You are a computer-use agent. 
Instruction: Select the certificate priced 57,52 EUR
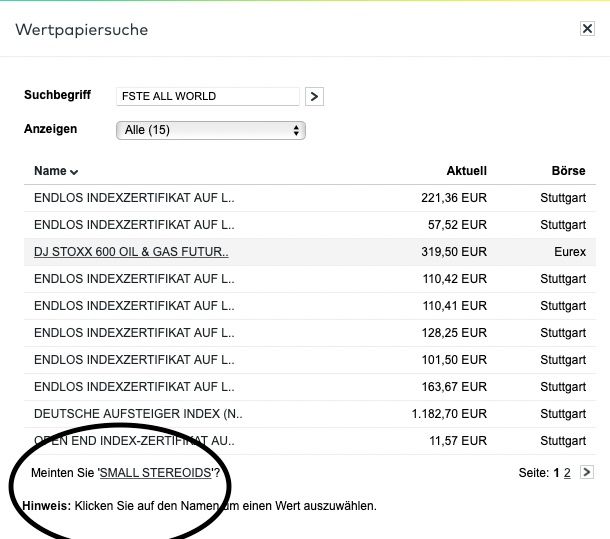coord(134,225)
